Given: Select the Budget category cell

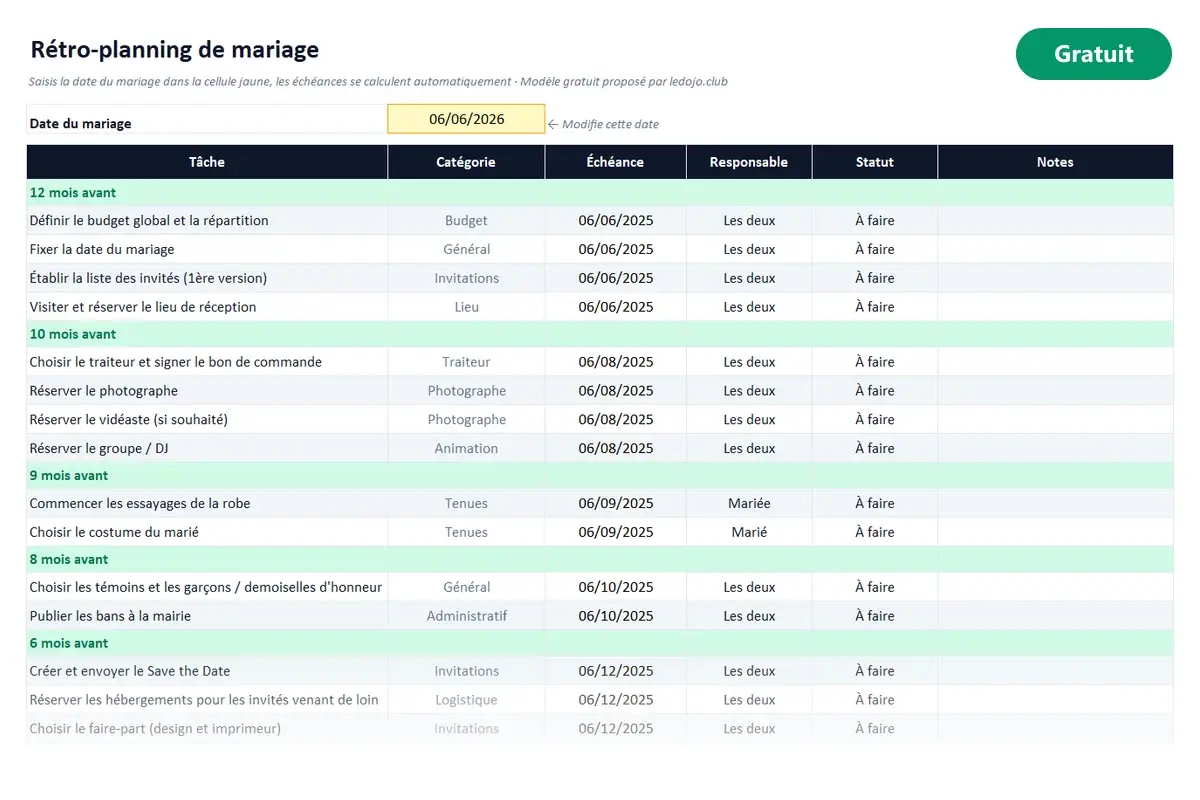Looking at the screenshot, I should click(466, 221).
